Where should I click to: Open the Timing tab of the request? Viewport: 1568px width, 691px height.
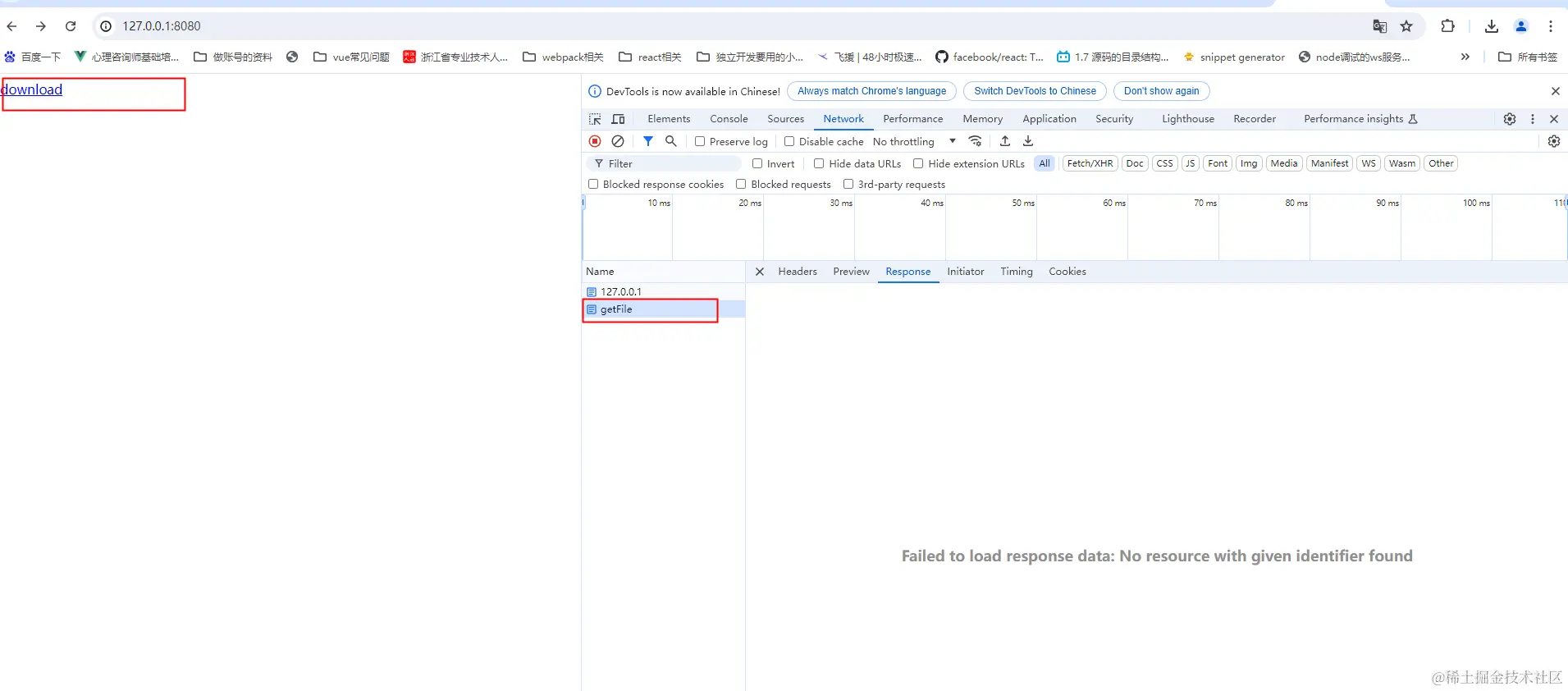tap(1017, 272)
